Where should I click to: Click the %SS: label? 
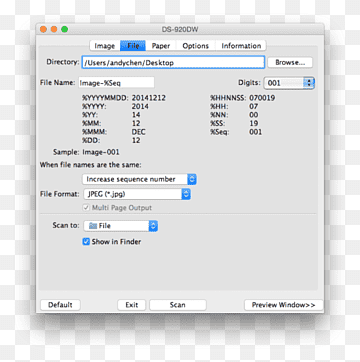(219, 123)
